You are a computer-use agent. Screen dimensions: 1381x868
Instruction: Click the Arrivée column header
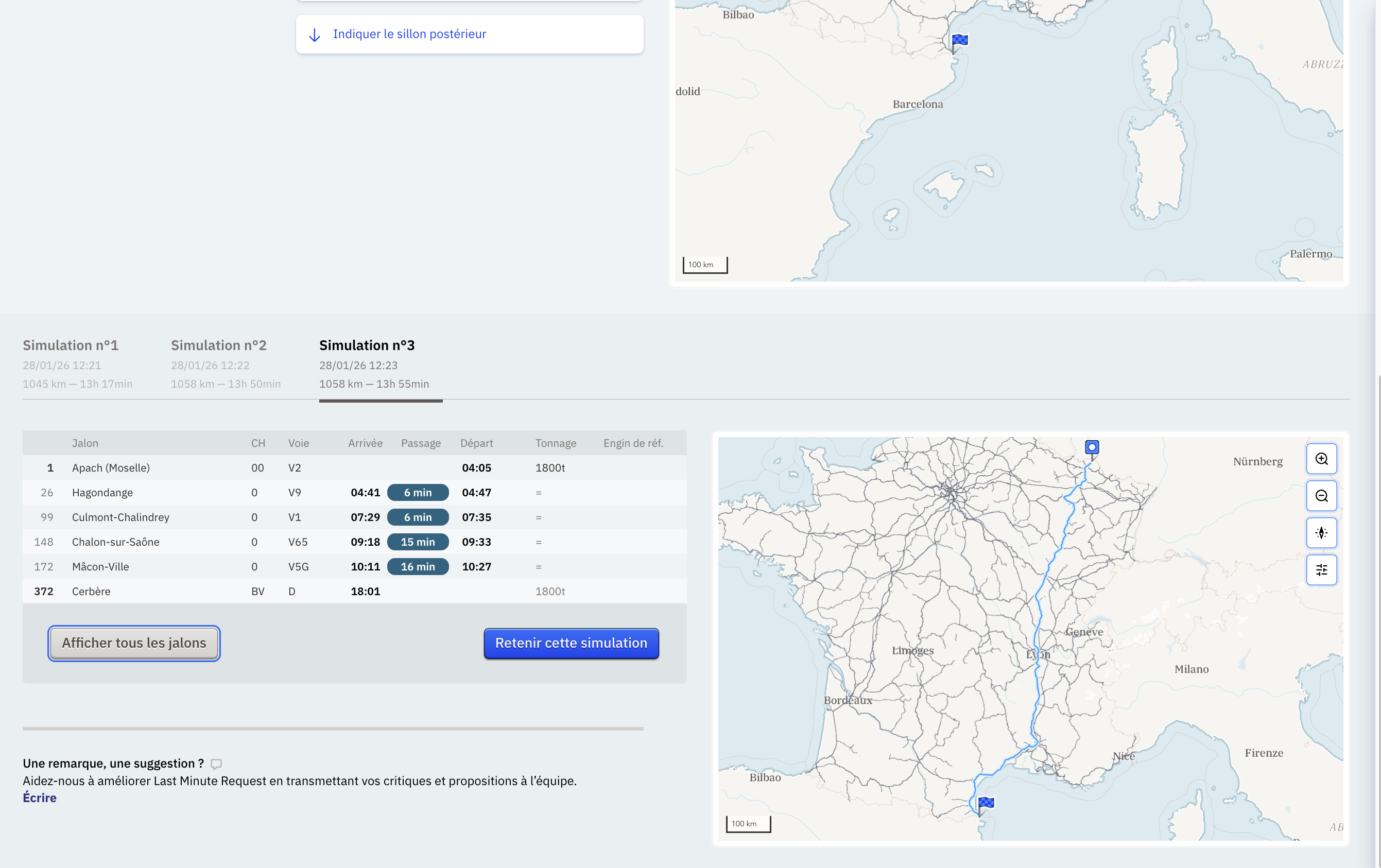[365, 443]
